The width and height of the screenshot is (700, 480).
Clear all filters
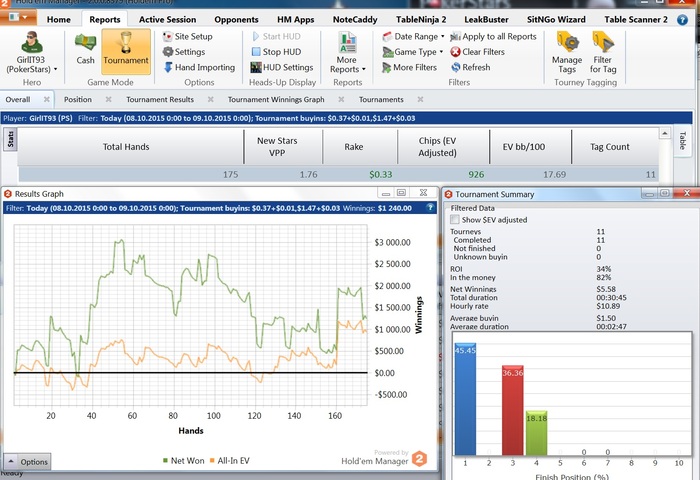point(477,52)
